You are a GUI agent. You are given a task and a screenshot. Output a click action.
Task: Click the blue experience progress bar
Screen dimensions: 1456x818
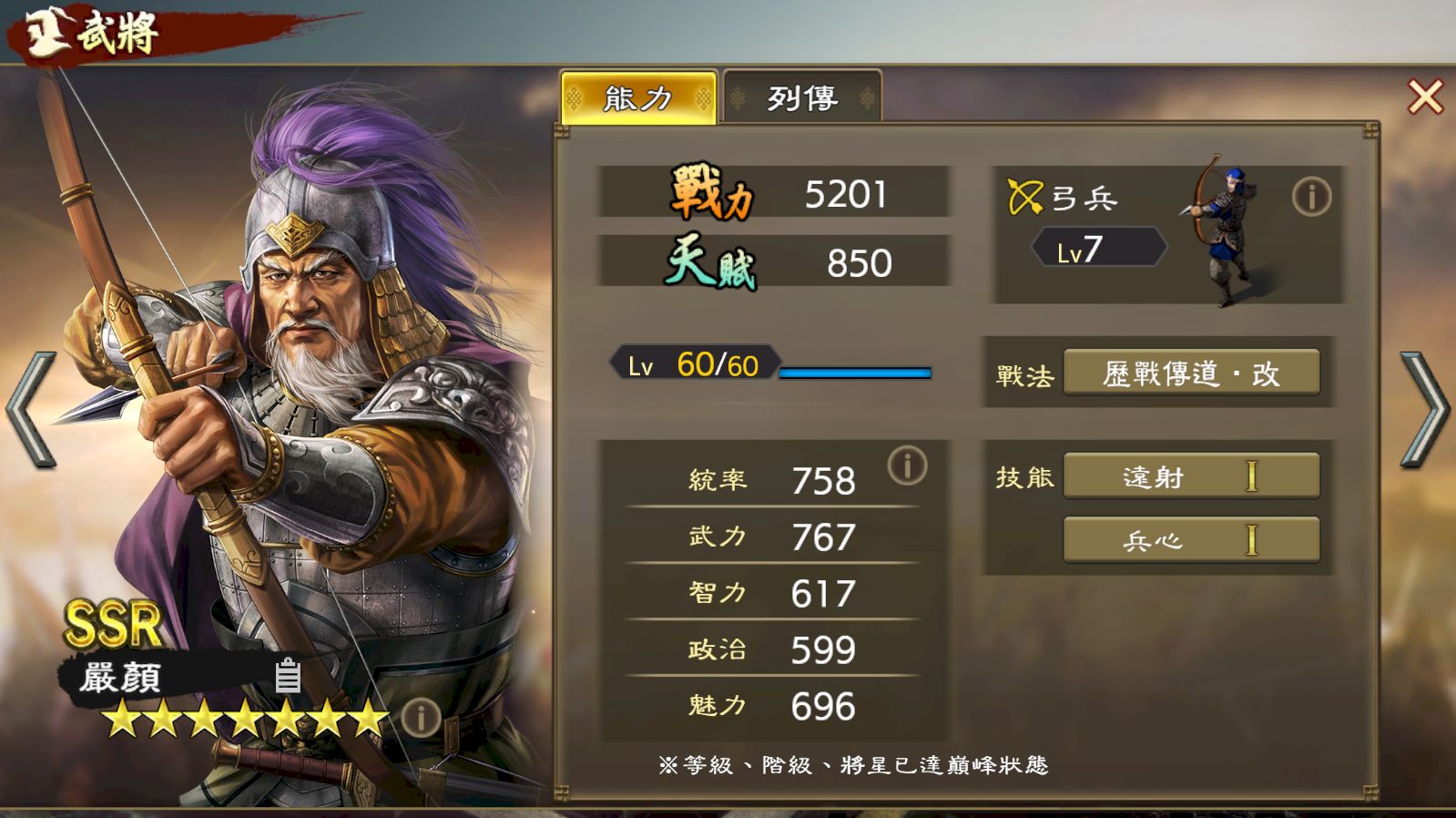coord(855,373)
